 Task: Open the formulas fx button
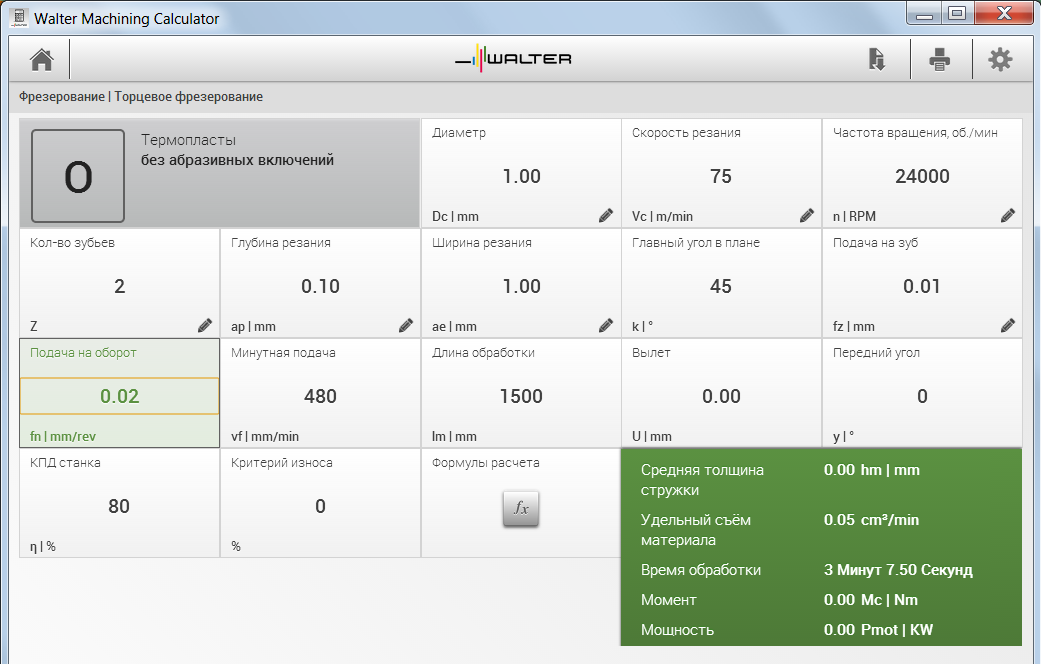coord(520,509)
